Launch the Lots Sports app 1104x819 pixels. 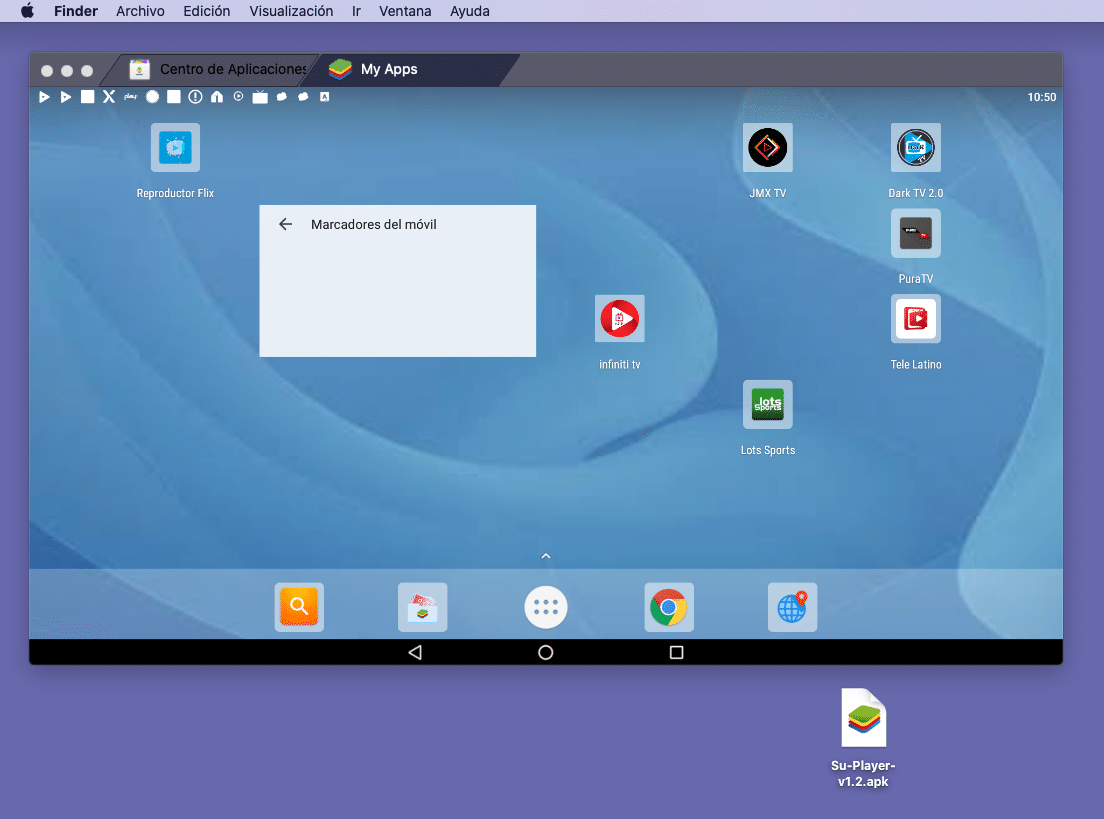pos(767,404)
